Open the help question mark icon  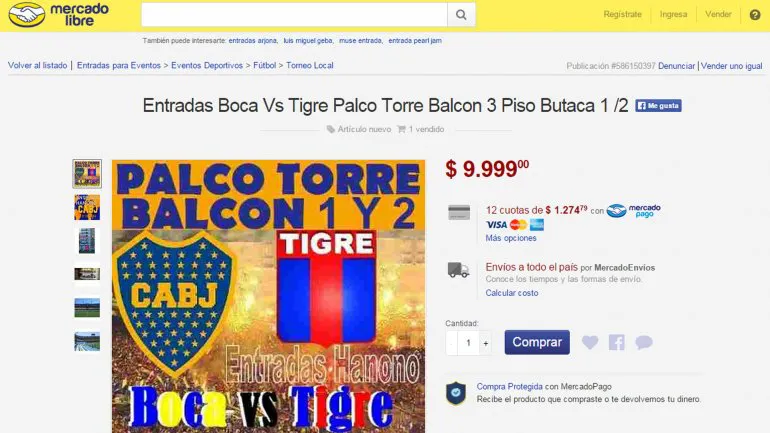click(755, 15)
